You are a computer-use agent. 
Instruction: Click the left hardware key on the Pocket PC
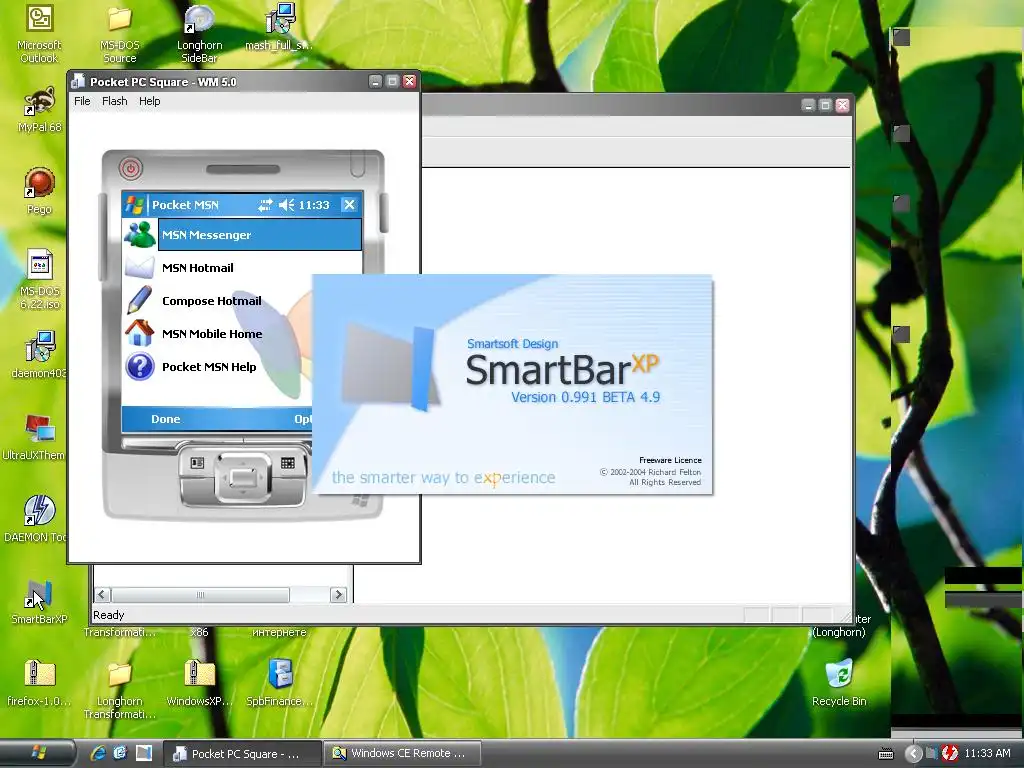point(197,463)
